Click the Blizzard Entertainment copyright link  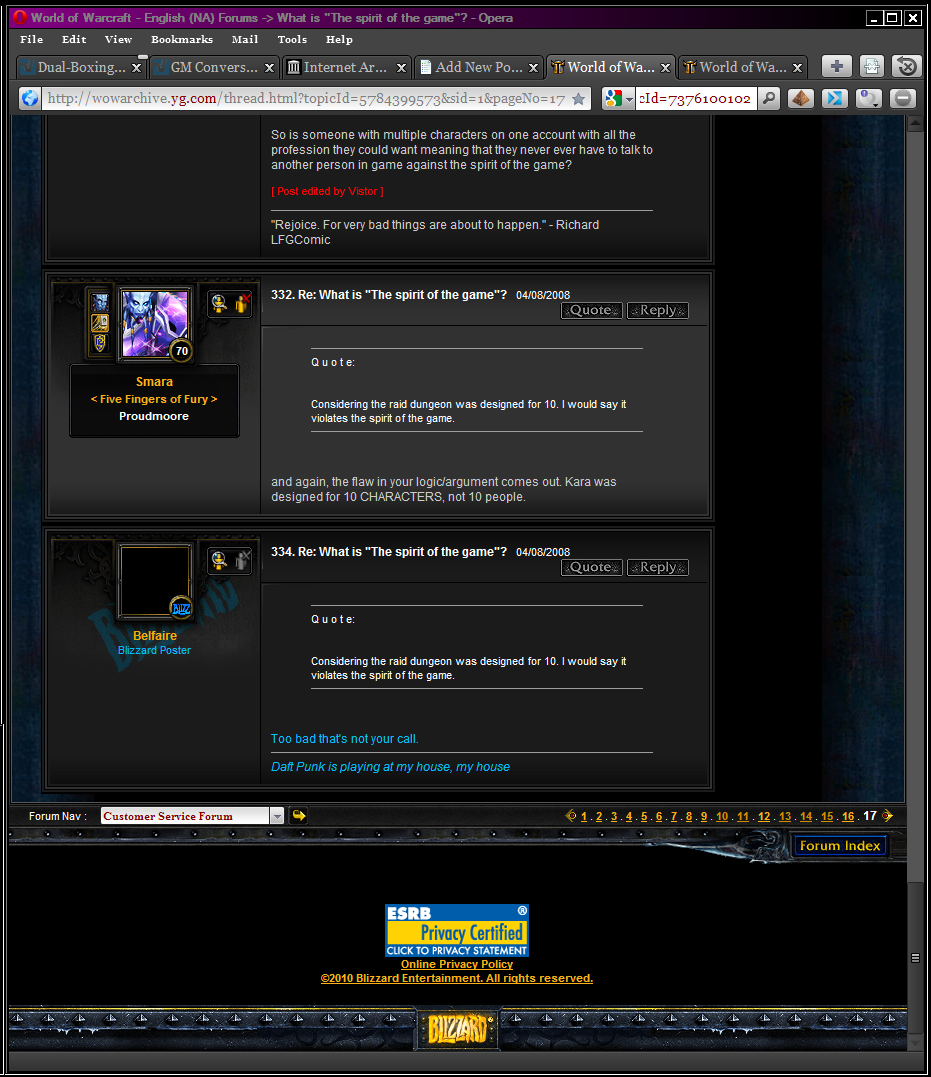point(457,978)
